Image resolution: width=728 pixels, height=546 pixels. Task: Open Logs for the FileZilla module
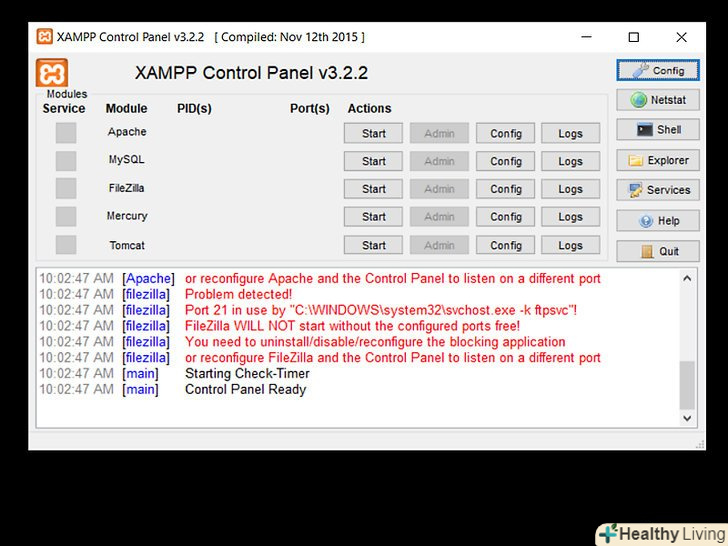coord(571,189)
